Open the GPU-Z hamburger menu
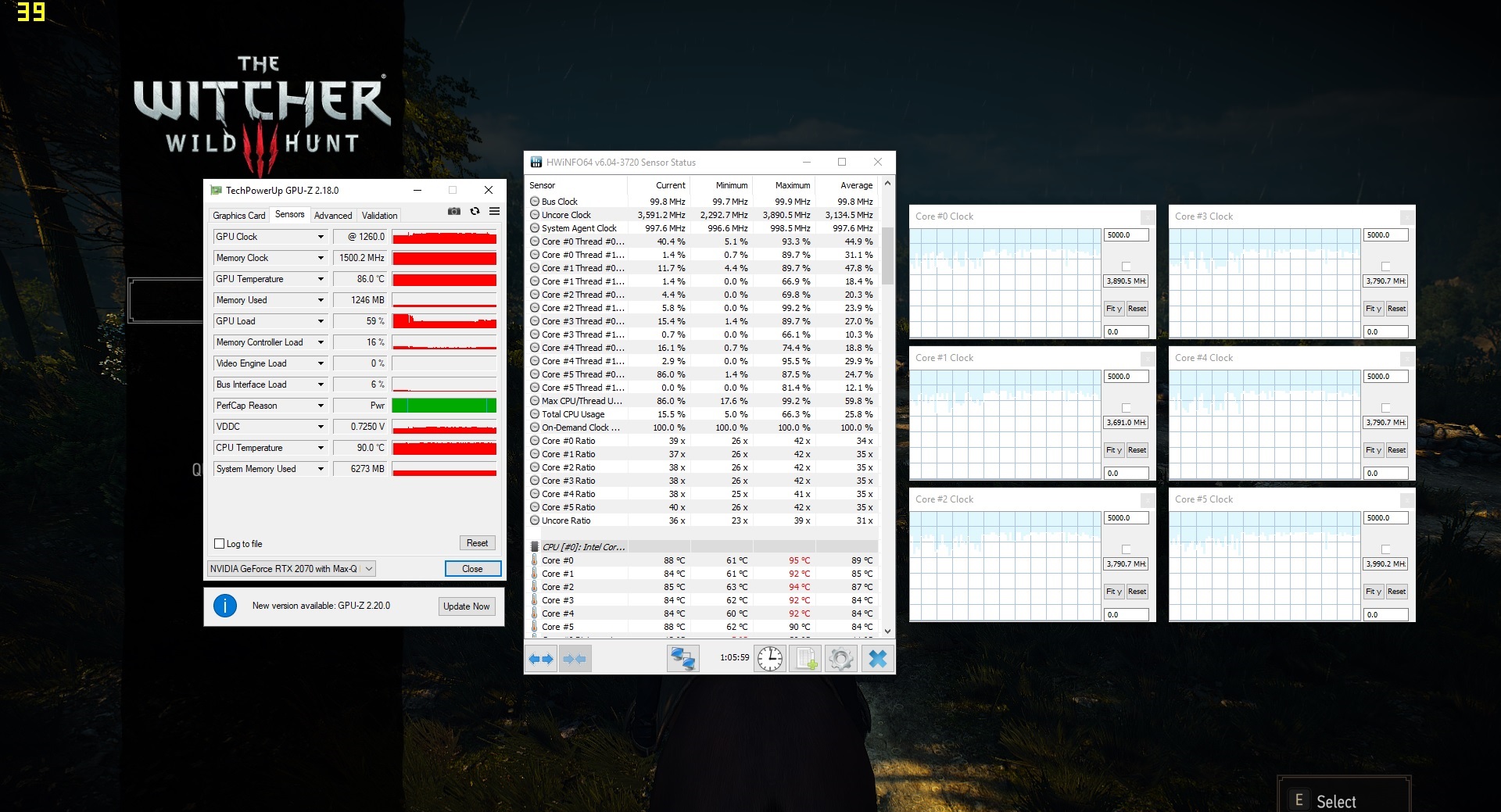The height and width of the screenshot is (812, 1501). click(495, 212)
